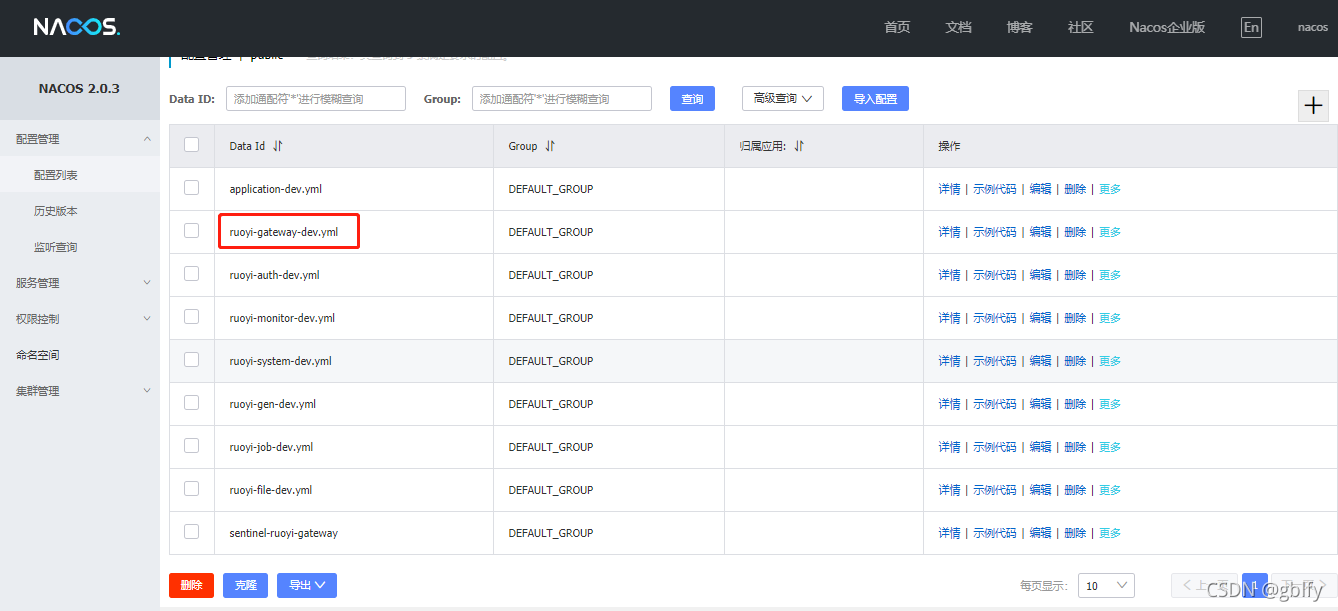Image resolution: width=1338 pixels, height=611 pixels.
Task: Click the plus icon to create a new configuration
Action: 1312,105
